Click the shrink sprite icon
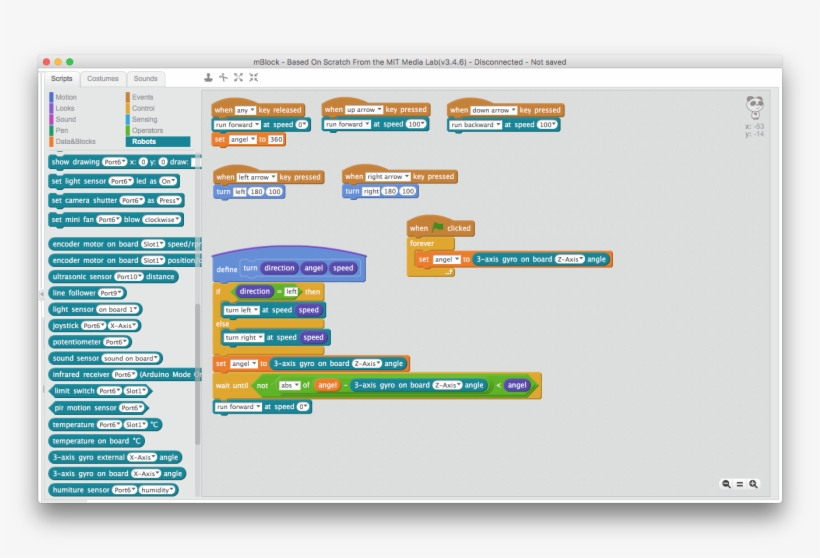The height and width of the screenshot is (558, 820). tap(253, 77)
